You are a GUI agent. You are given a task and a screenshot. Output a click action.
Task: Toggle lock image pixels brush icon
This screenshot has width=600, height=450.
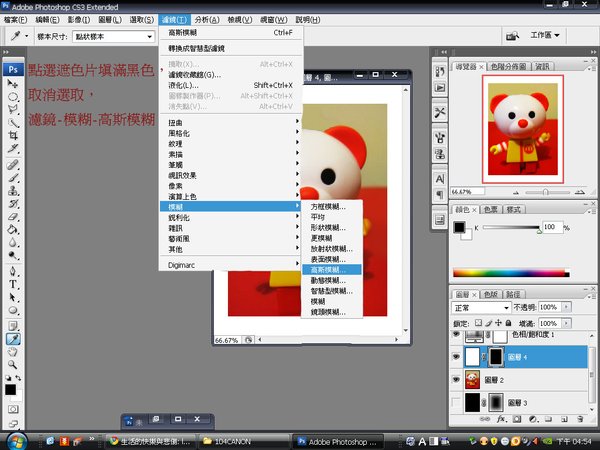[x=489, y=323]
